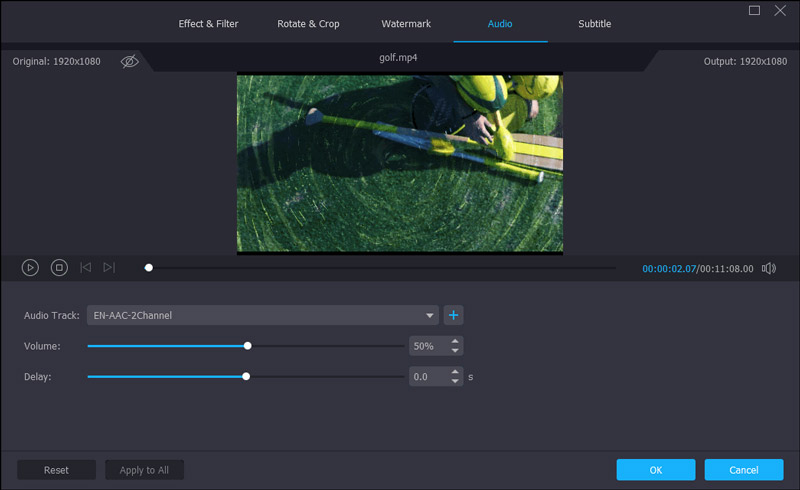Go to the Watermark tab
800x490 pixels.
coord(406,24)
